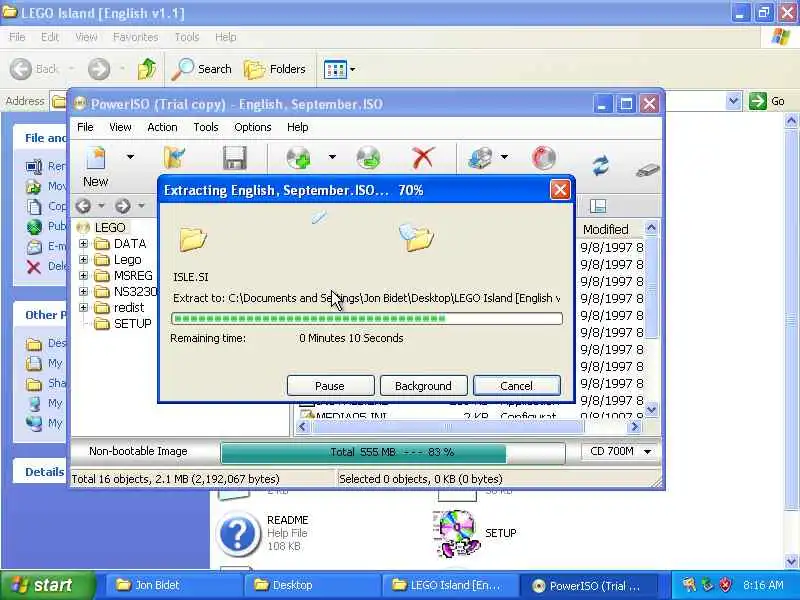This screenshot has height=600, width=800.
Task: Open Favorites menu in Explorer window
Action: [135, 37]
